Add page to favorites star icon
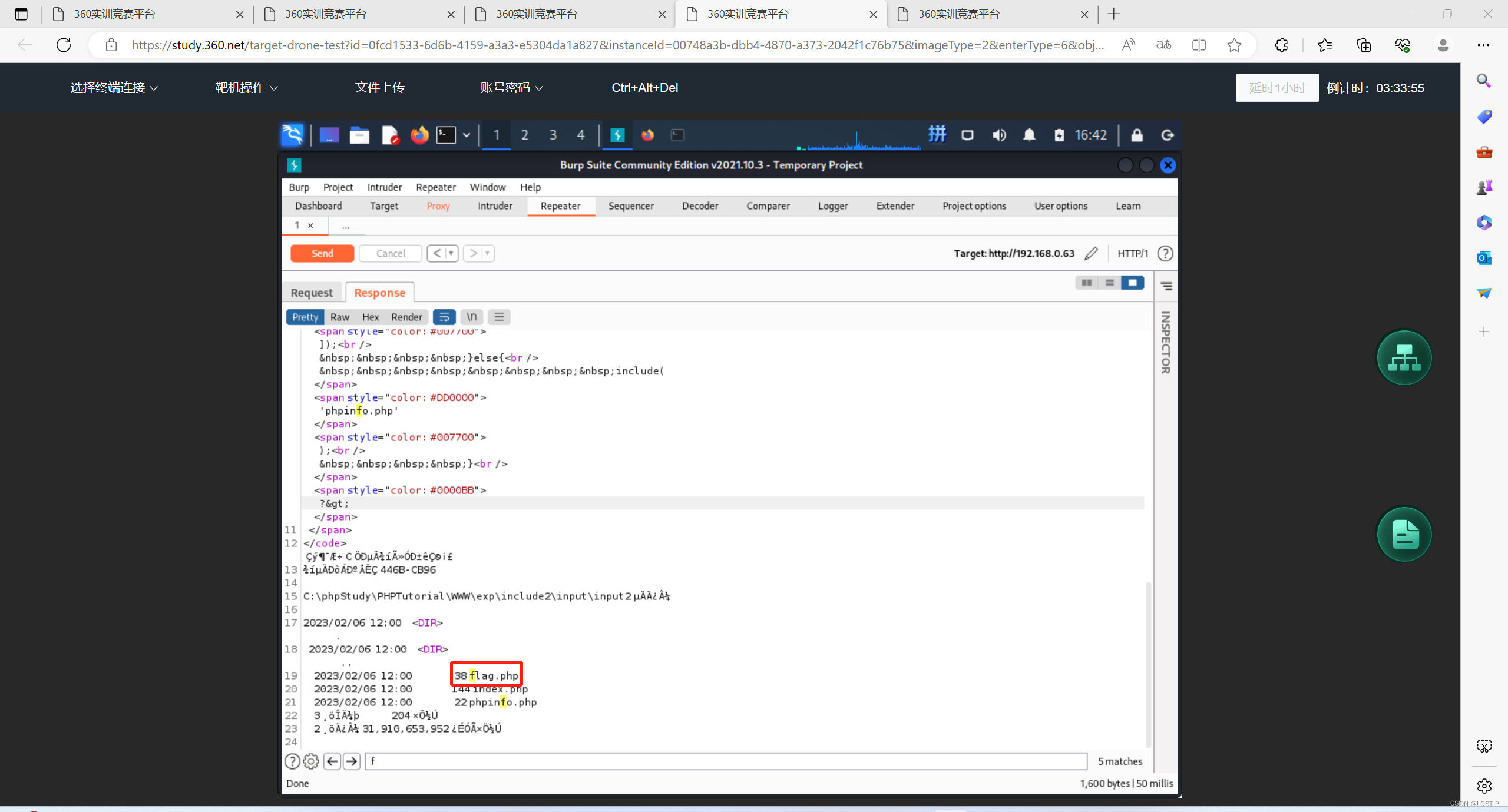1508x812 pixels. coord(1235,45)
